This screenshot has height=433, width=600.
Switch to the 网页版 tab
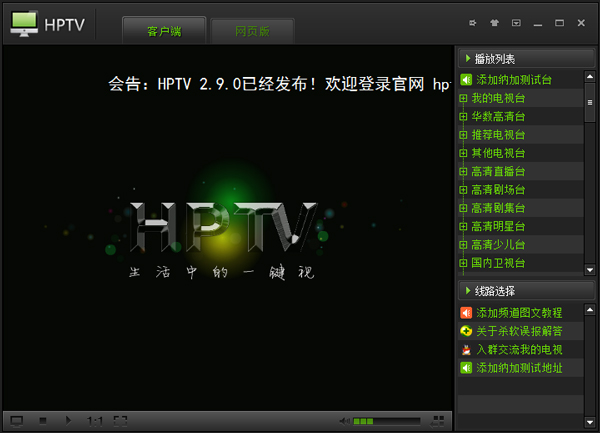point(252,31)
